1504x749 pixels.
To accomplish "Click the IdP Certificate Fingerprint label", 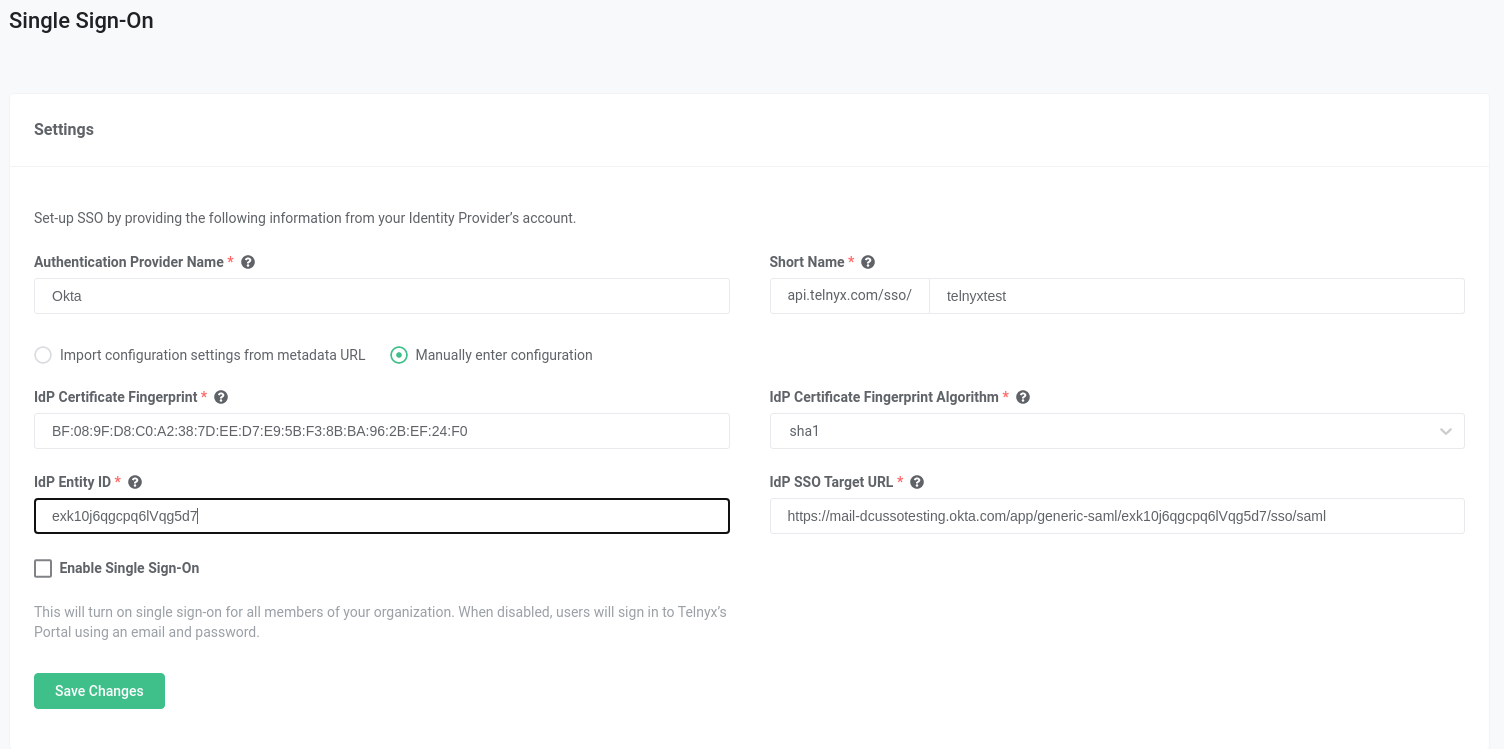I will point(116,397).
